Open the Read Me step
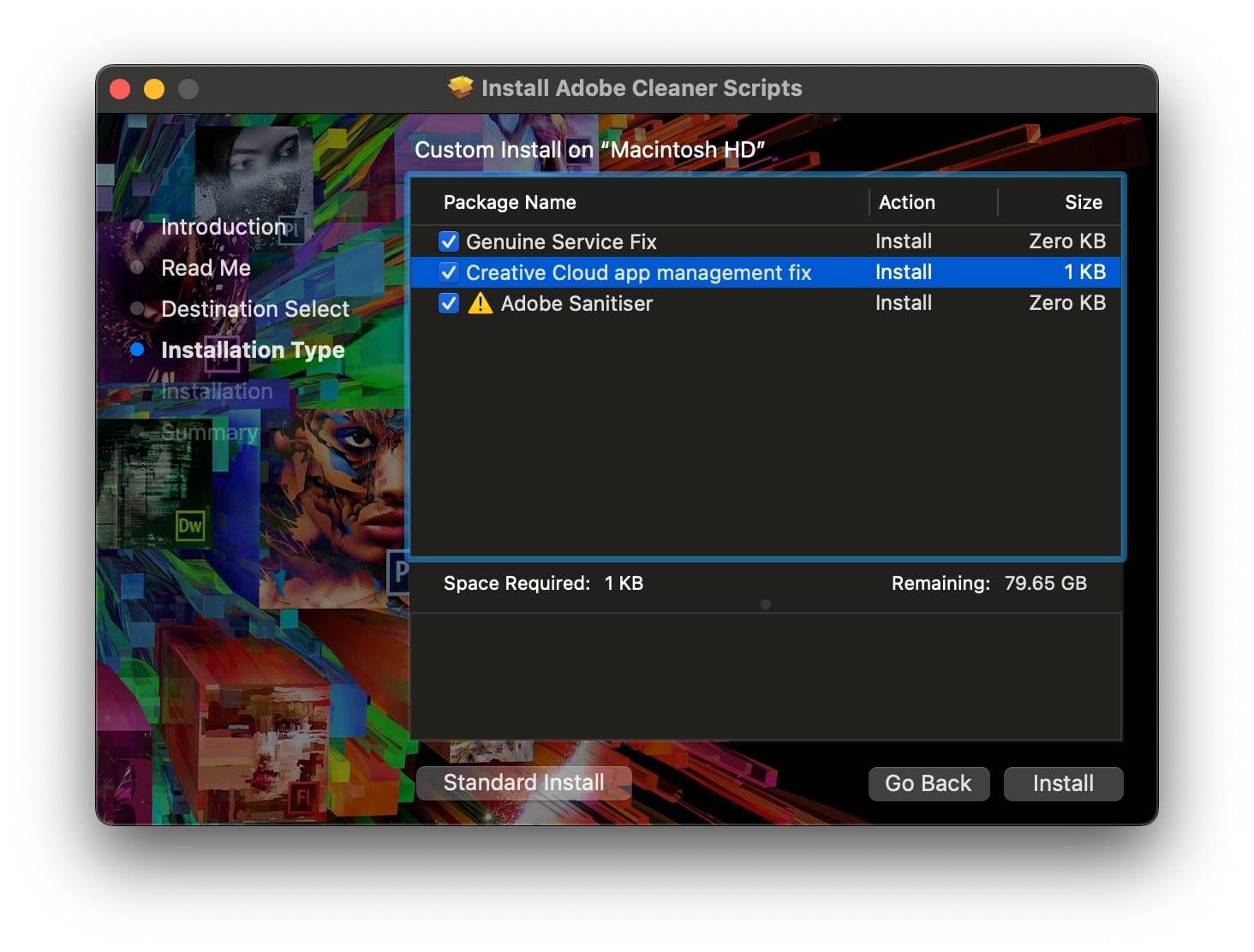1254x952 pixels. click(x=205, y=267)
